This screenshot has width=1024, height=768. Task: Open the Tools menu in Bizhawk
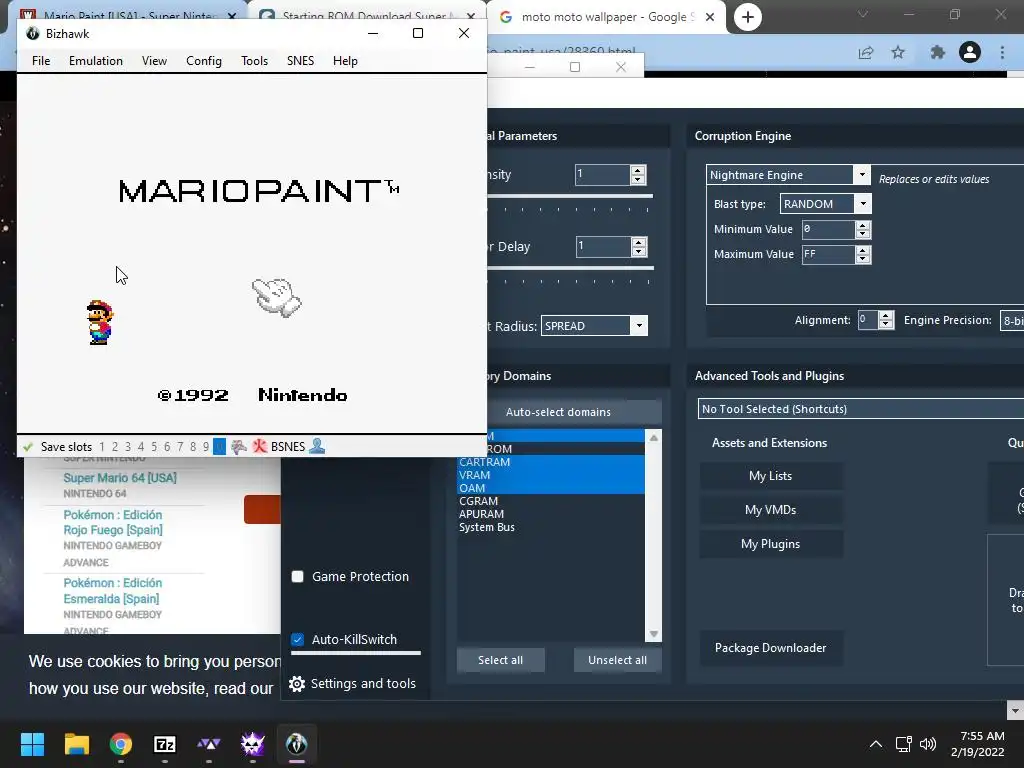point(254,61)
